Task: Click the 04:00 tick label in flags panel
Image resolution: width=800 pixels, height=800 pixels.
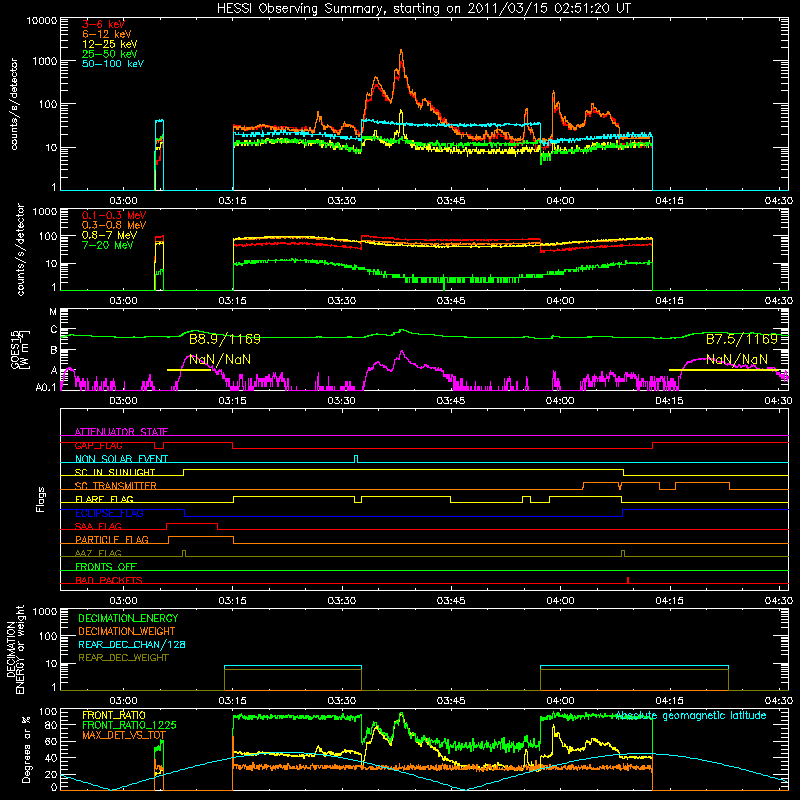Action: (x=560, y=601)
